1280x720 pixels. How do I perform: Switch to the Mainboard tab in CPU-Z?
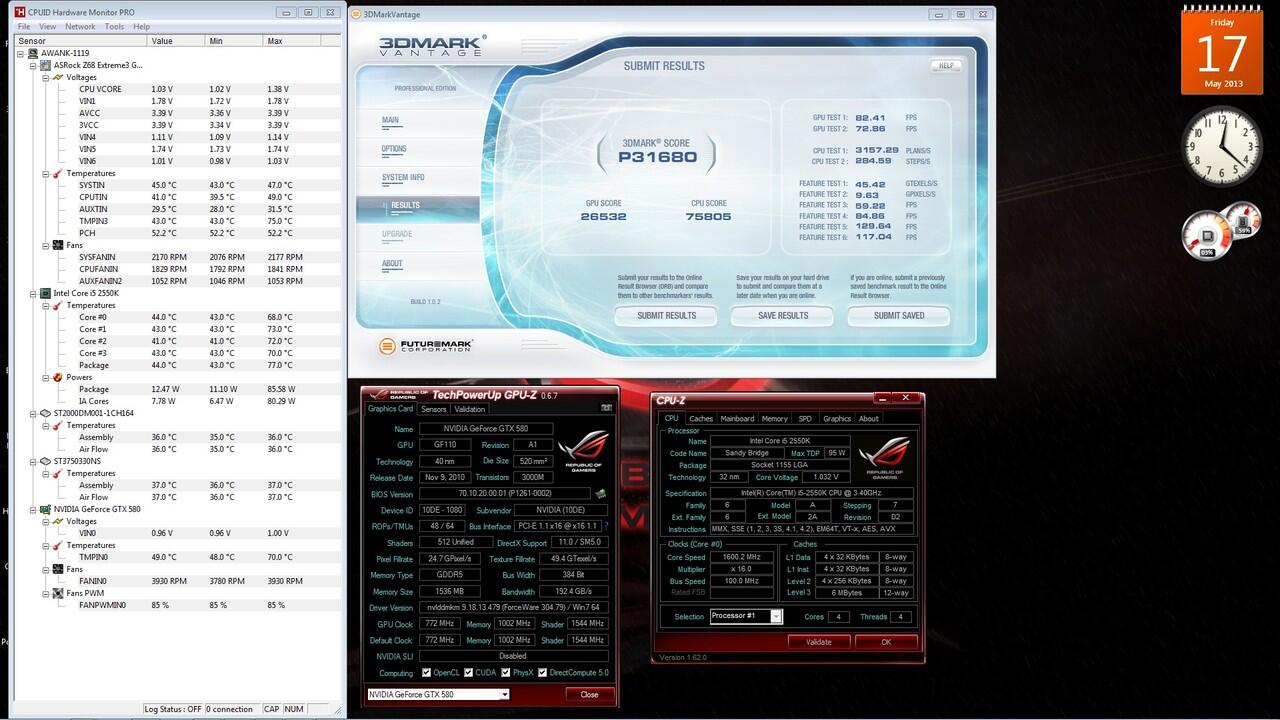(737, 419)
